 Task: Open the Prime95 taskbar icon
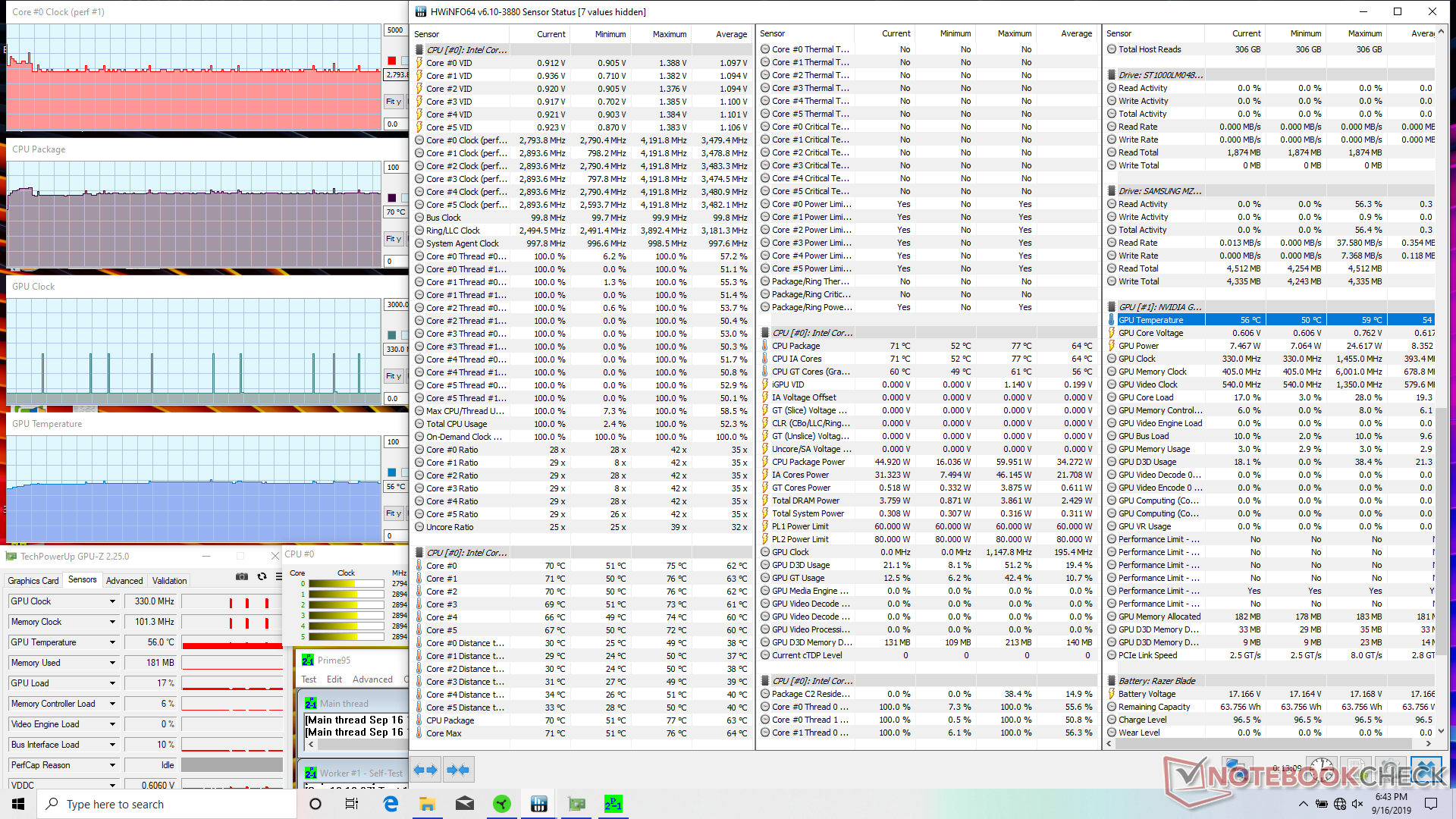coord(613,804)
